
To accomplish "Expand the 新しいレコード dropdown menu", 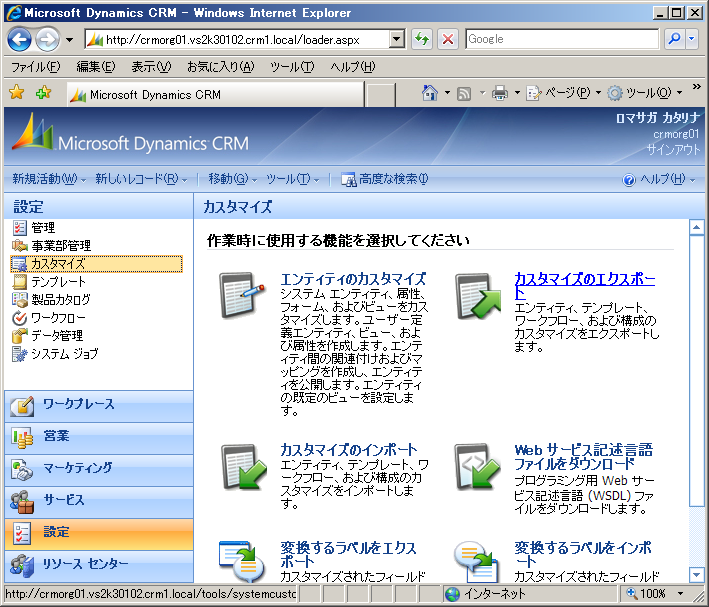I will pyautogui.click(x=184, y=180).
